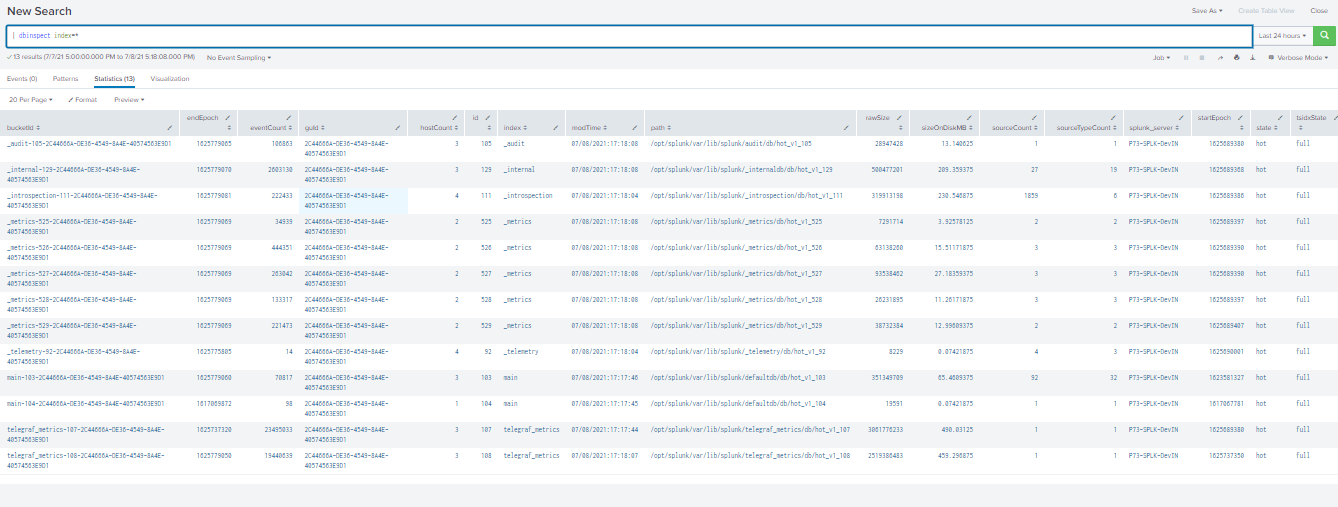Run the search with the green magnifier button
1338x507 pixels.
tap(1324, 35)
